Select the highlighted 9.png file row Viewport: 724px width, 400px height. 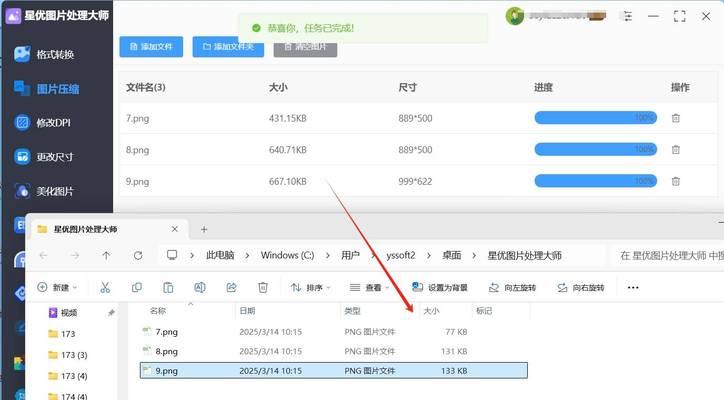pos(333,370)
